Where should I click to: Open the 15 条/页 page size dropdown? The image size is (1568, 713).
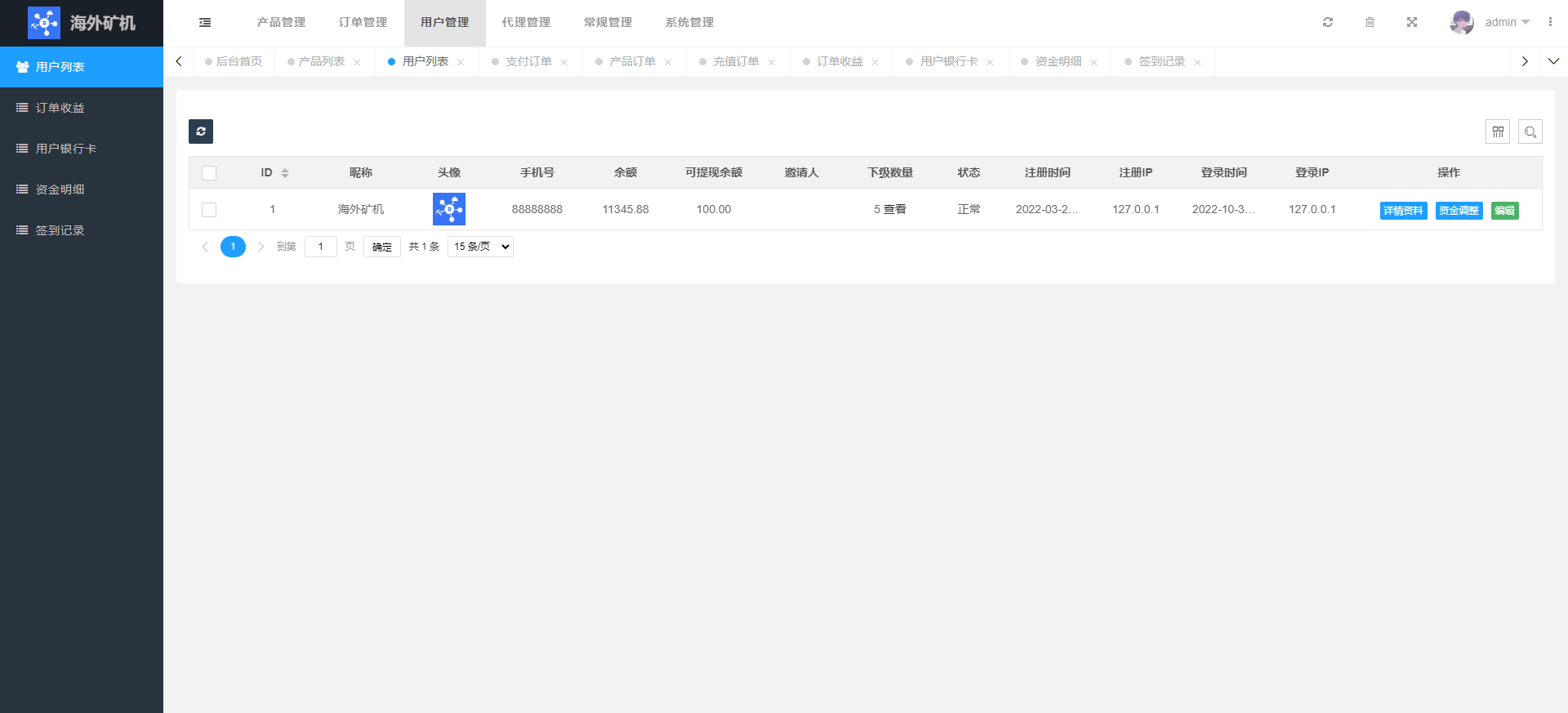pos(480,247)
